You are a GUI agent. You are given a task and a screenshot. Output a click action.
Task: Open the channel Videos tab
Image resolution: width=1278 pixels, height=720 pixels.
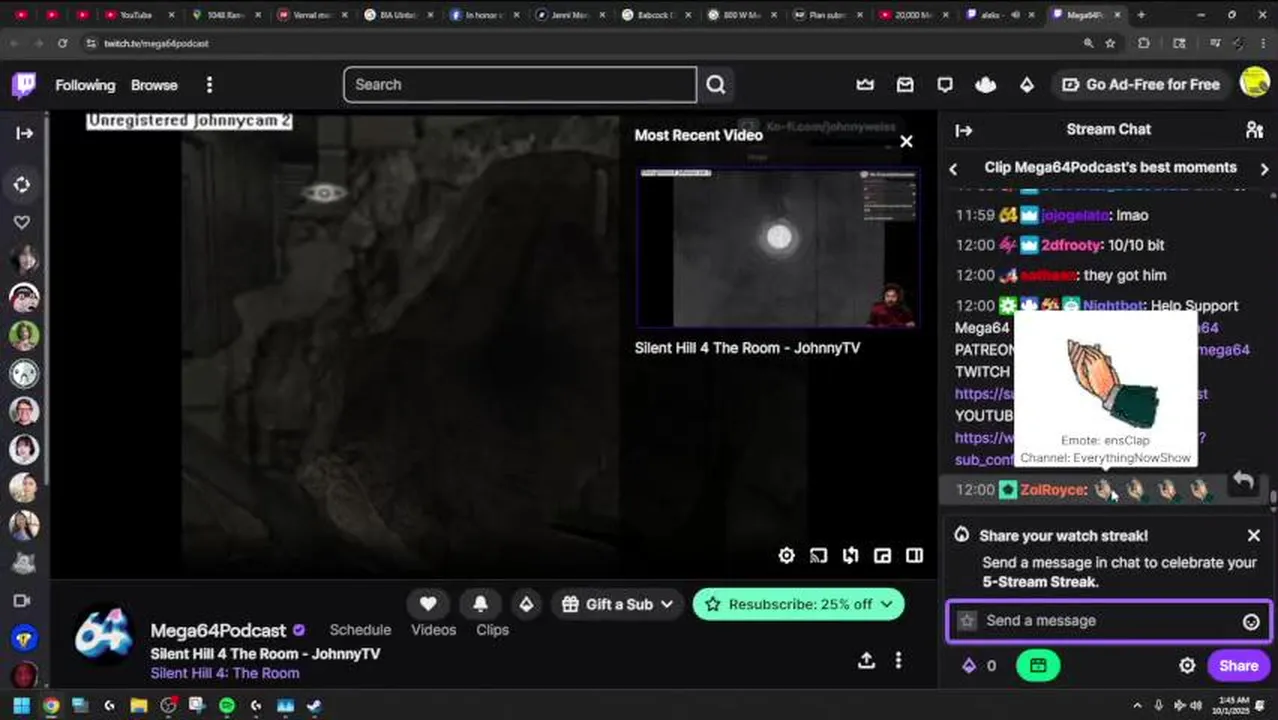[434, 630]
